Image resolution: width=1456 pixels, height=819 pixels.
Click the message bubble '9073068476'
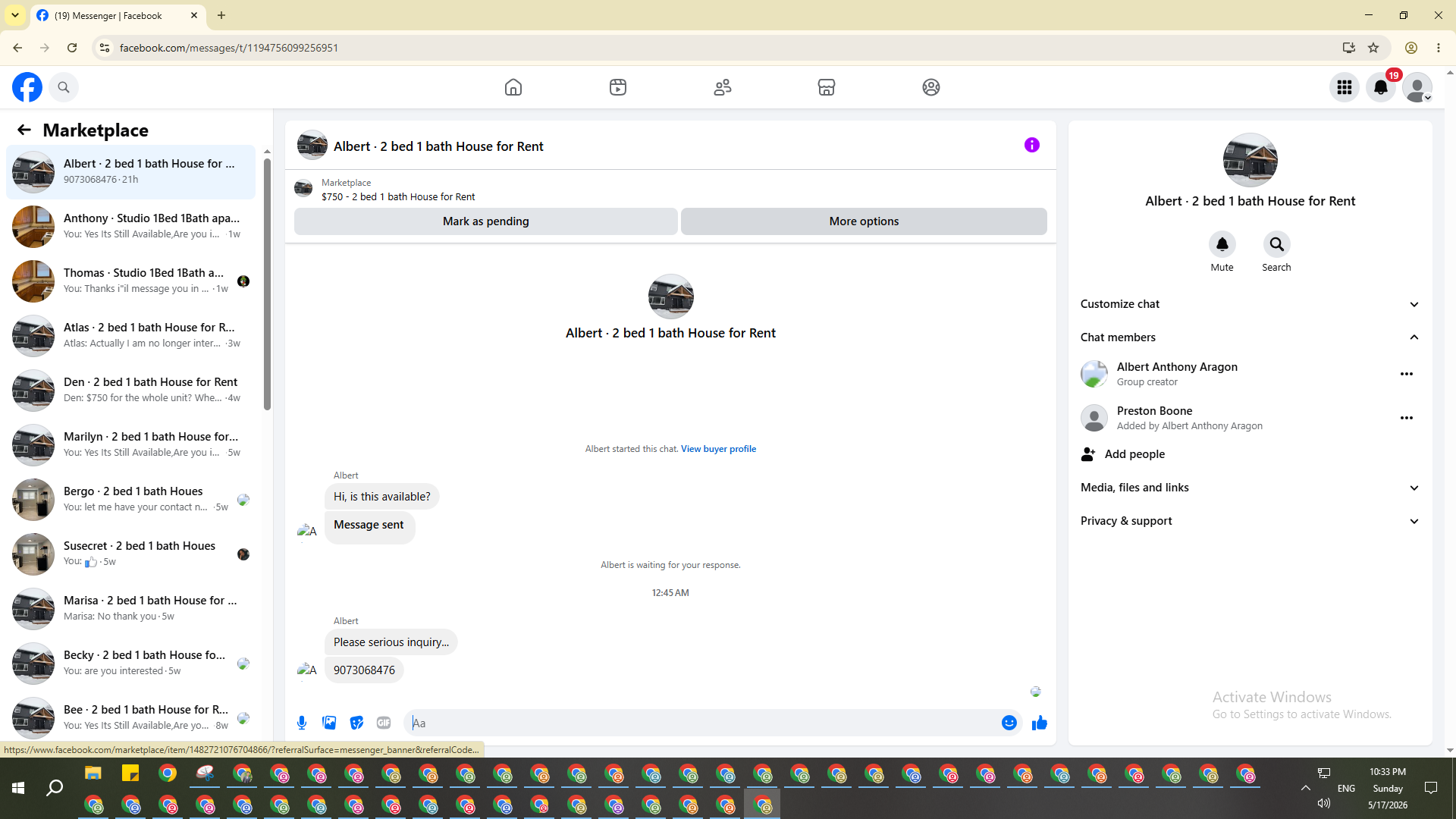(364, 670)
